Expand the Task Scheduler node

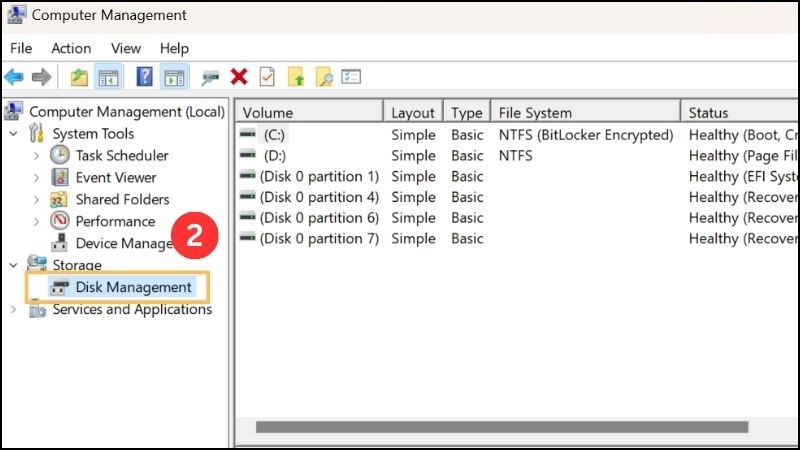point(37,156)
